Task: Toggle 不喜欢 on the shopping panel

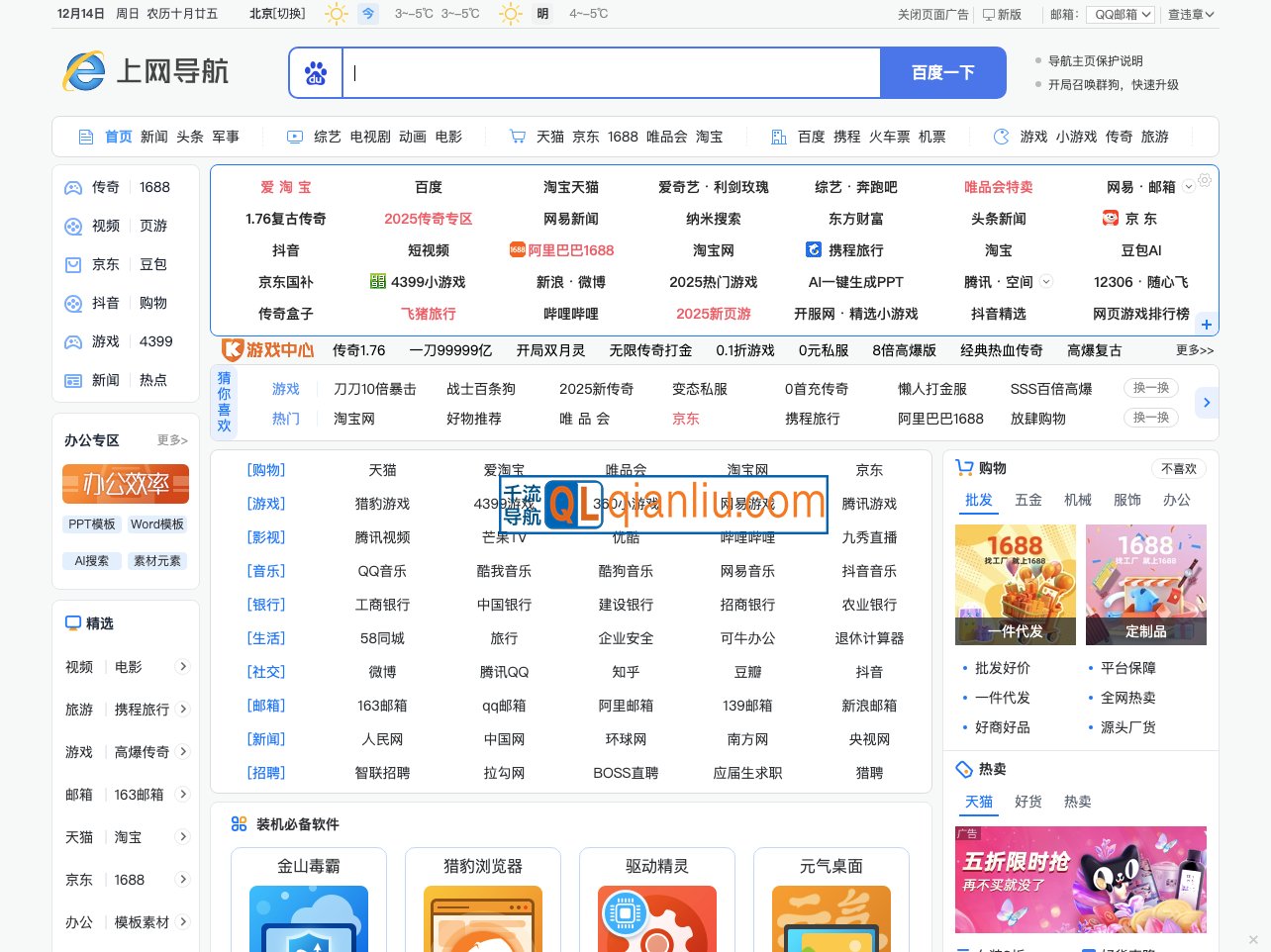Action: click(x=1177, y=468)
